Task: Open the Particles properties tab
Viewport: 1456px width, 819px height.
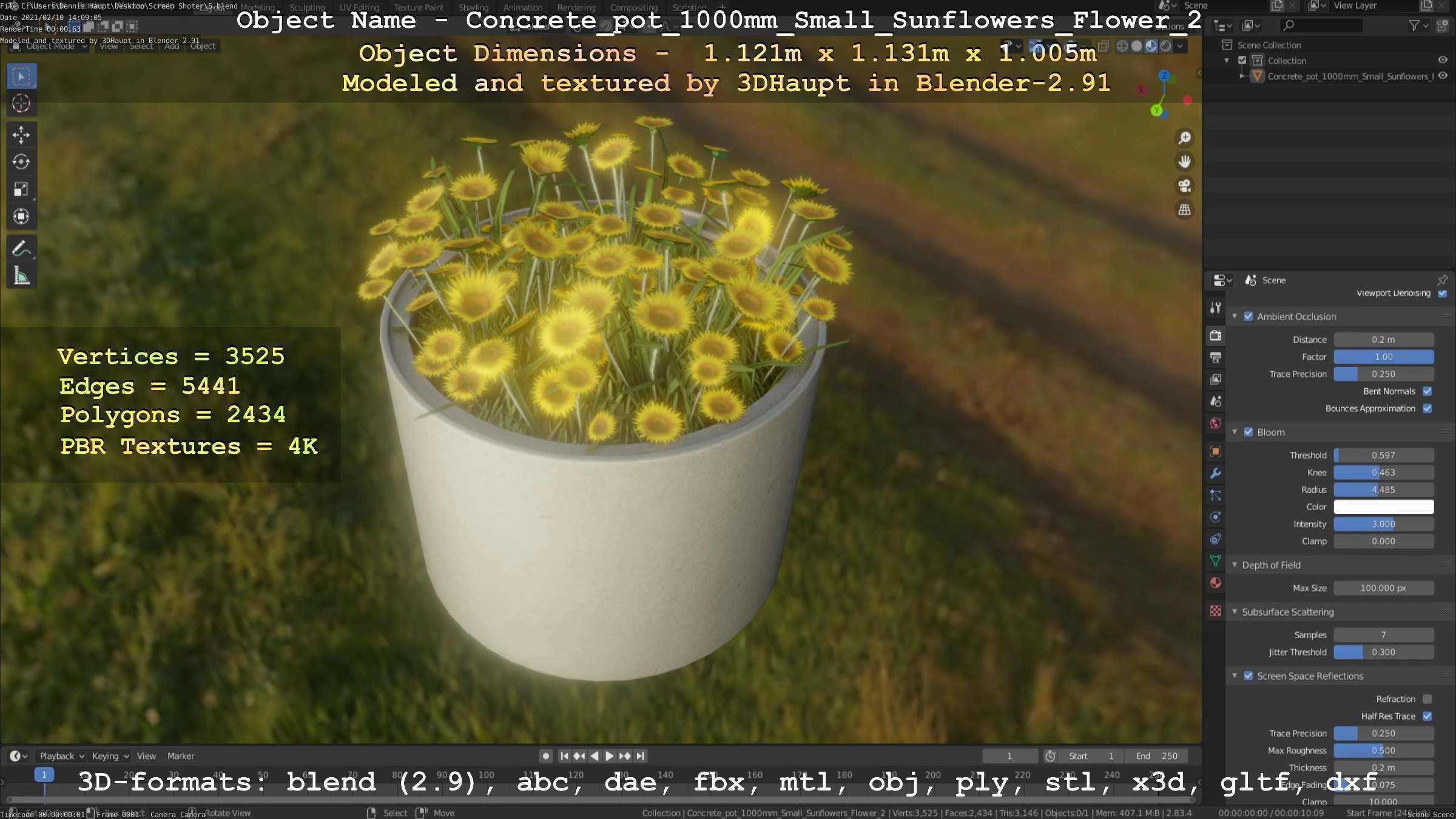Action: click(1215, 495)
